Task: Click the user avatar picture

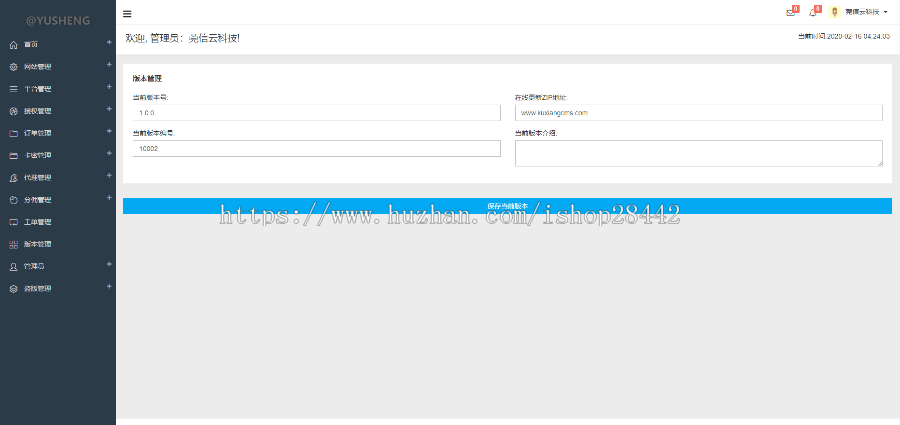Action: point(835,12)
